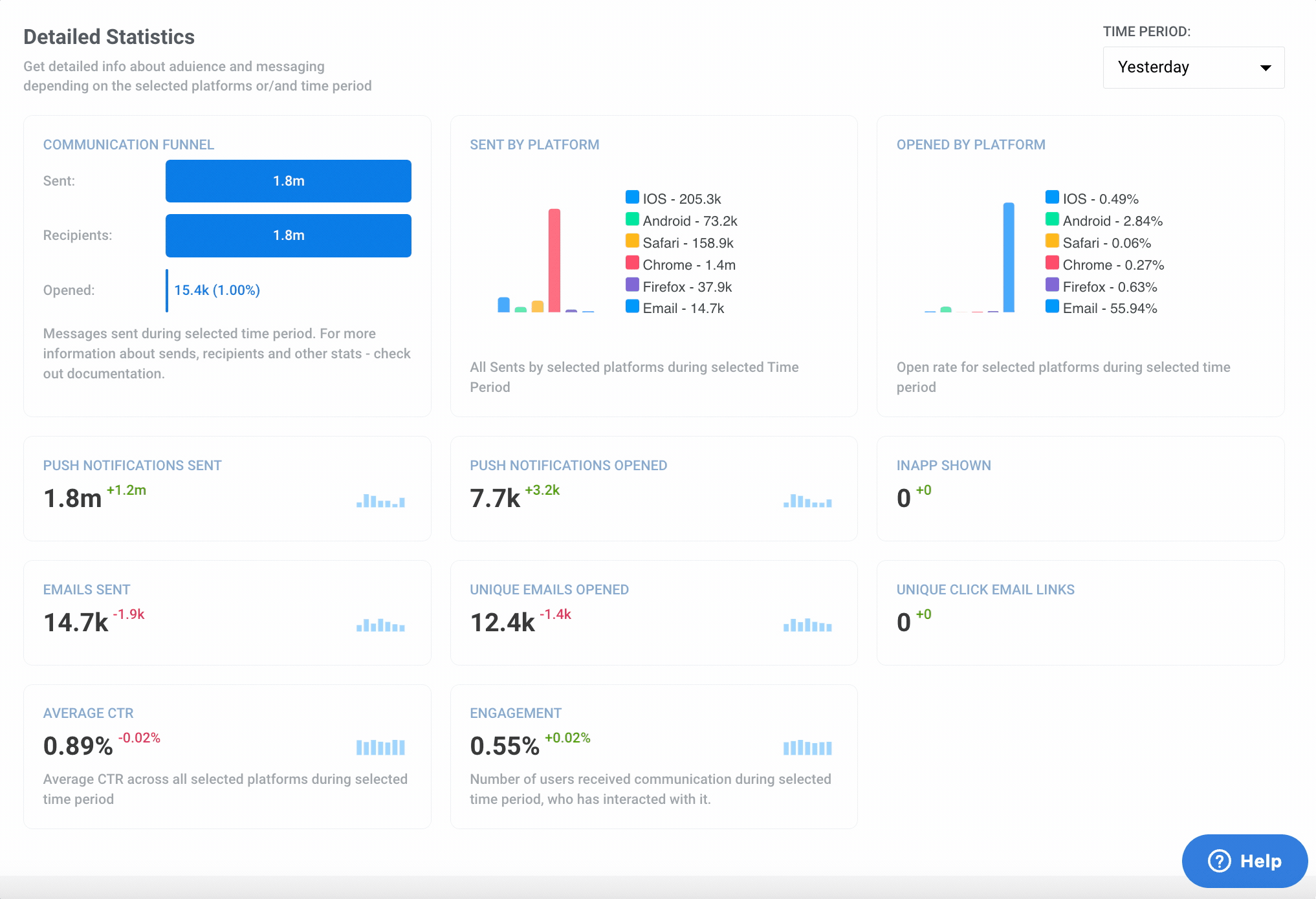This screenshot has height=899, width=1316.
Task: Click the Push Notifications Opened sparkline chart
Action: [807, 501]
